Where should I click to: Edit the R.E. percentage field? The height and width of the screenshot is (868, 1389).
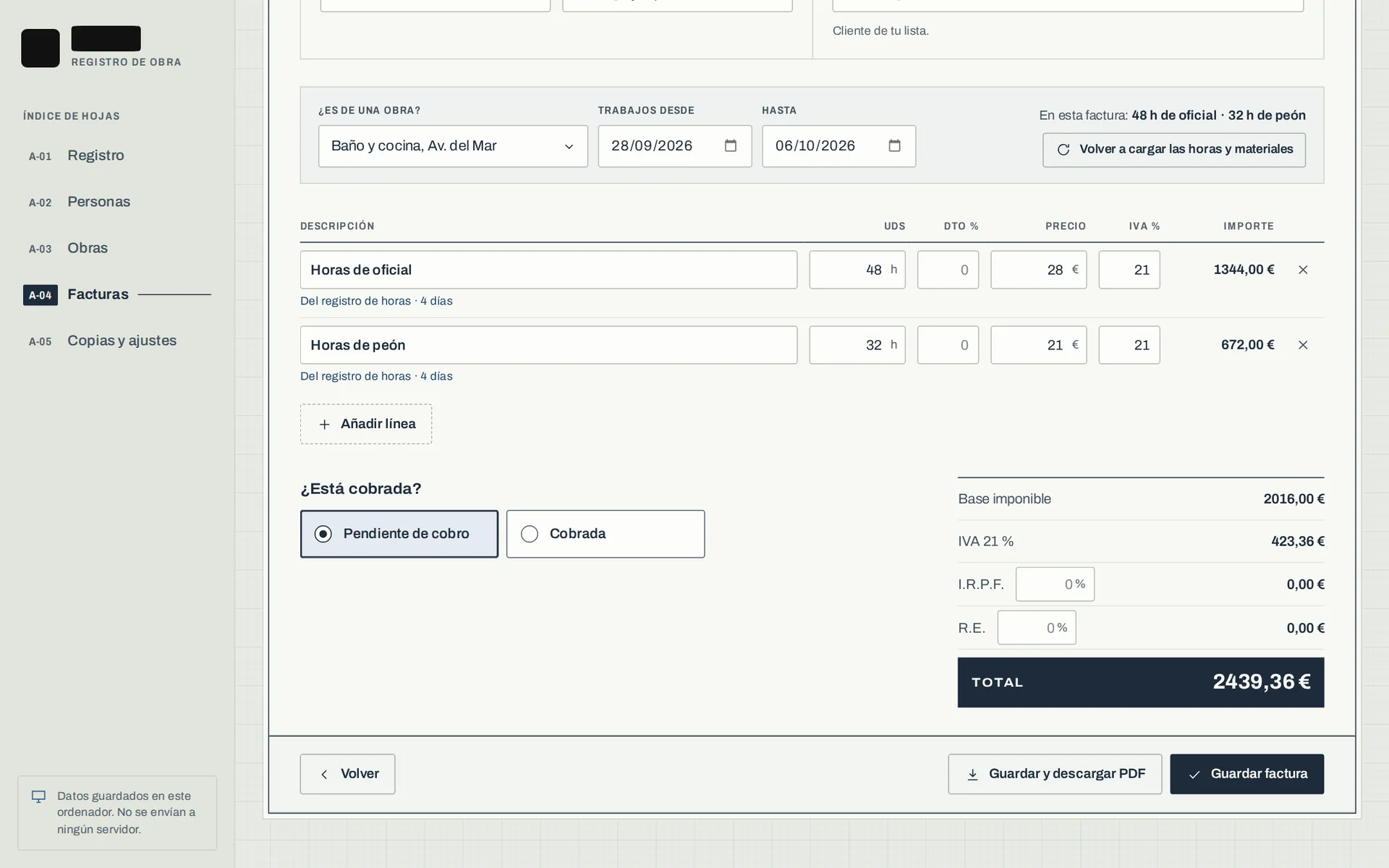[x=1036, y=628]
